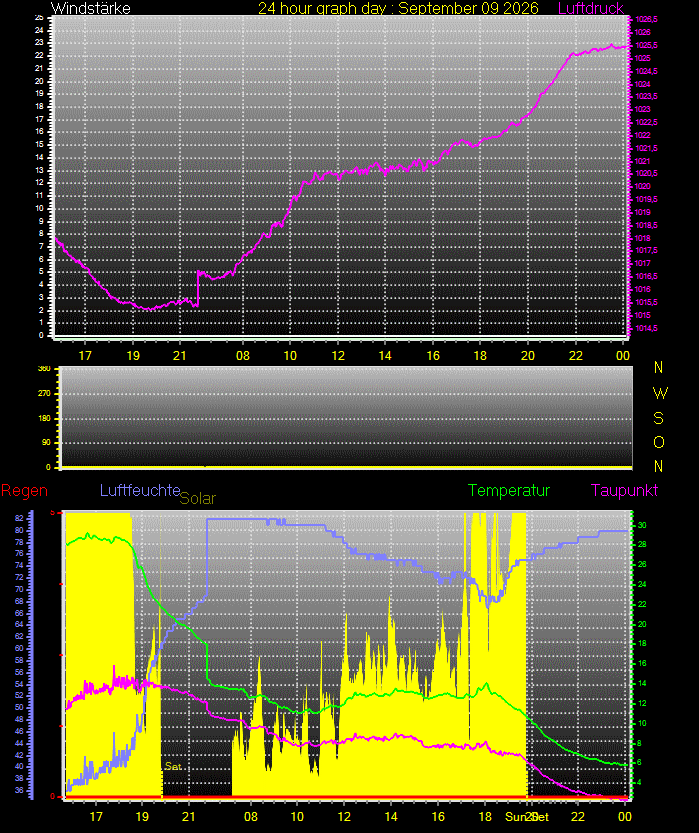
Task: Click the 360 degree axis label
Action: 45,369
